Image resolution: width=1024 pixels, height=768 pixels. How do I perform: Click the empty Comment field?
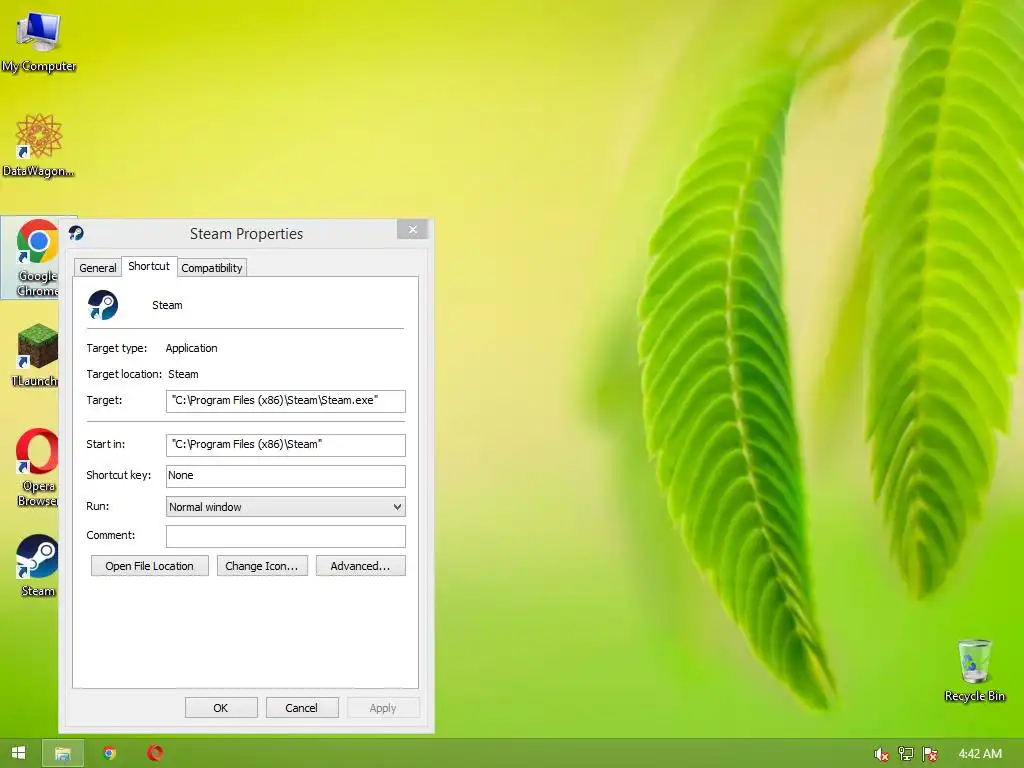click(285, 536)
